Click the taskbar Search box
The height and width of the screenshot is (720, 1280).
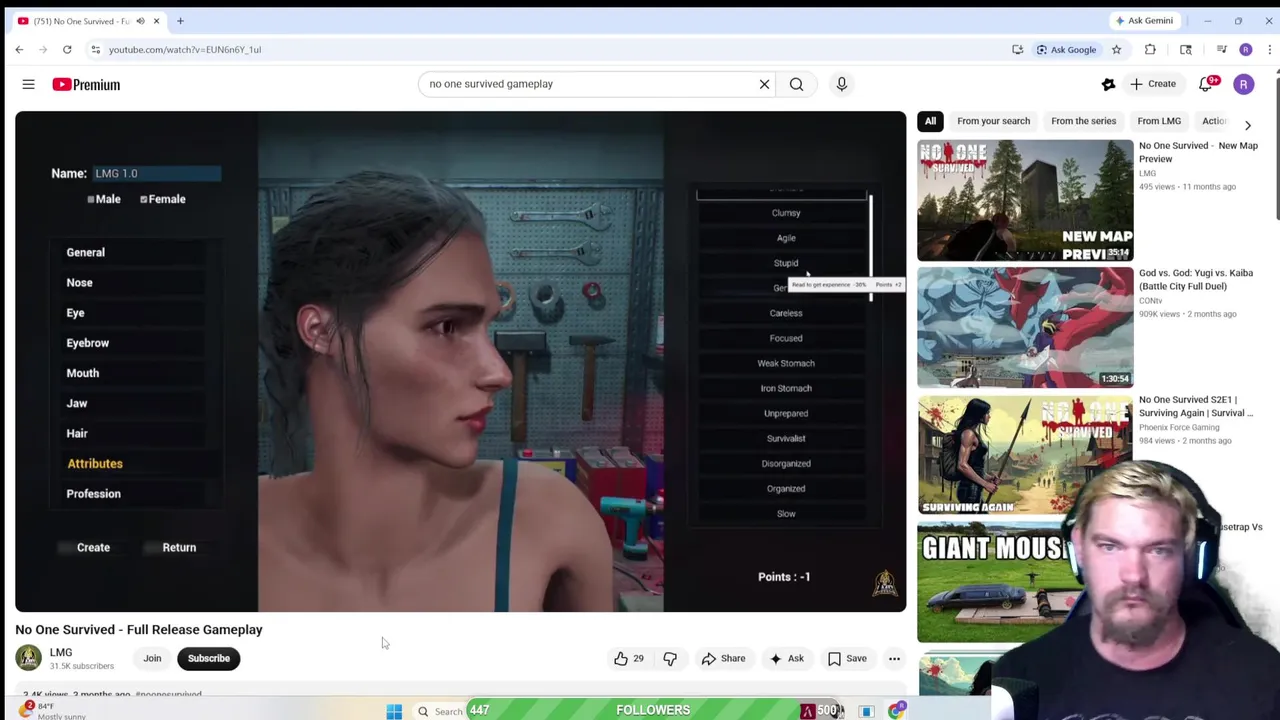point(440,711)
